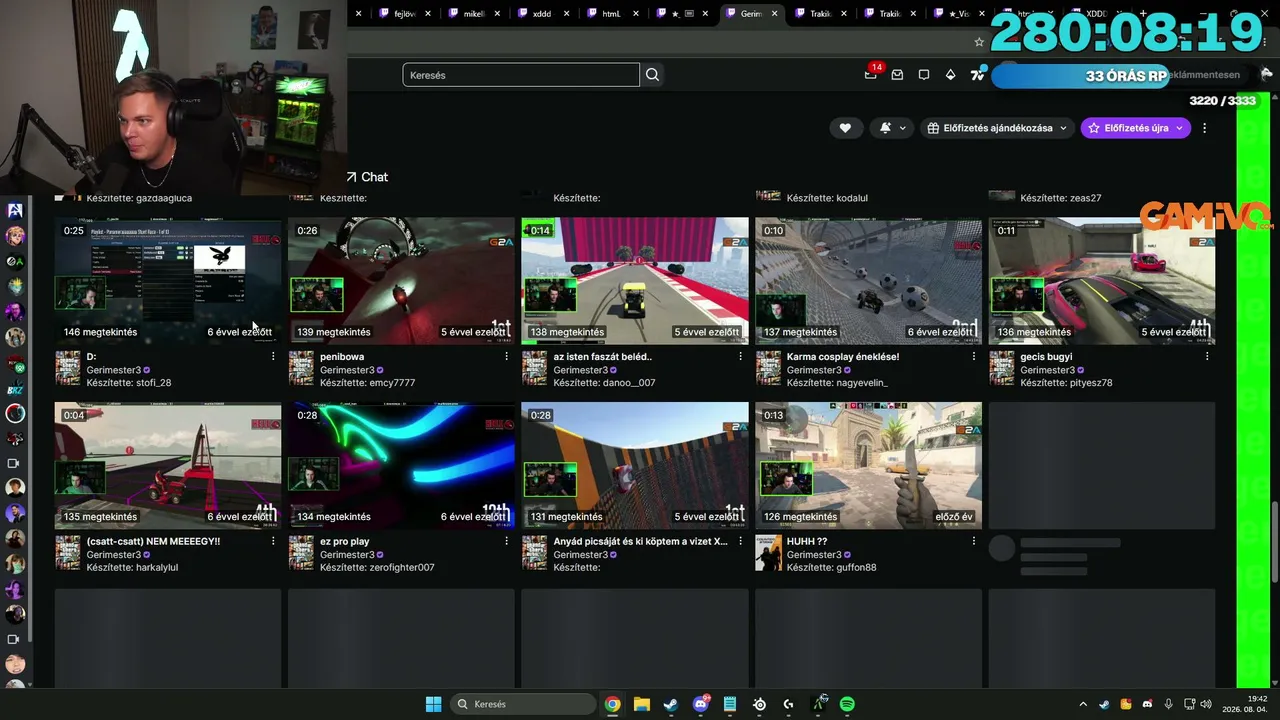Click the page vertical scrollbar thumb

pyautogui.click(x=1275, y=541)
